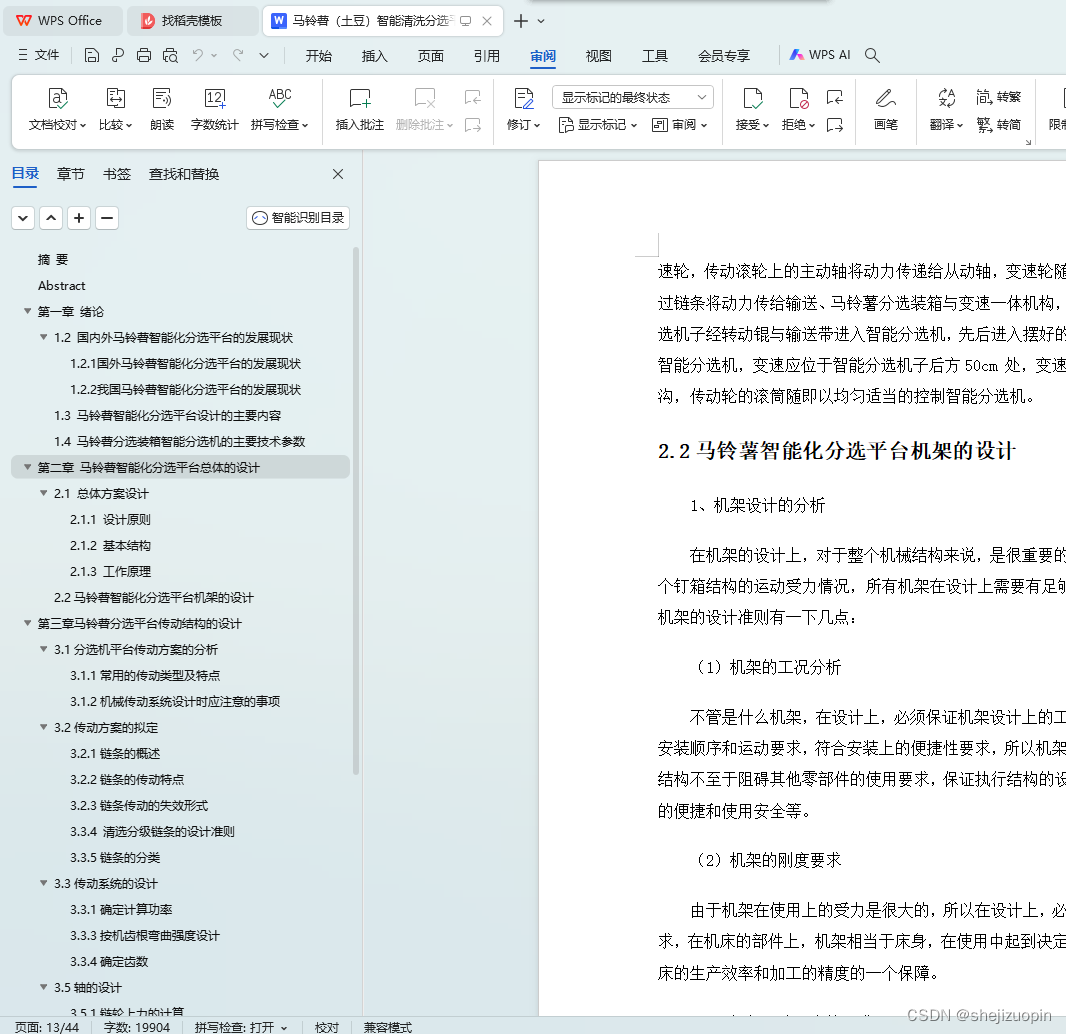Collapse the 3.2 传动方案的拟定 node
This screenshot has height=1034, width=1066.
click(x=44, y=727)
